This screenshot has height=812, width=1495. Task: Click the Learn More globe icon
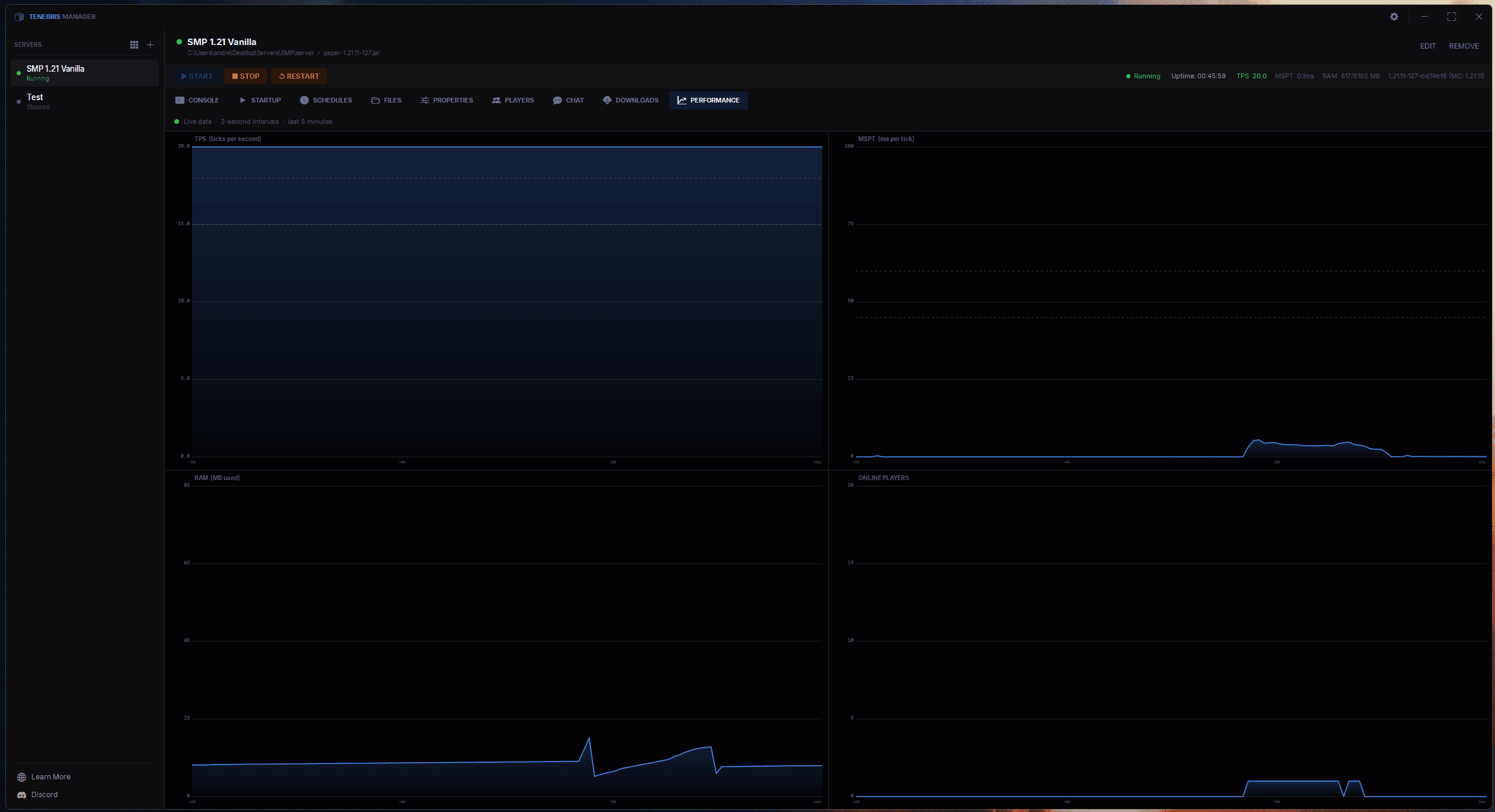coord(22,777)
